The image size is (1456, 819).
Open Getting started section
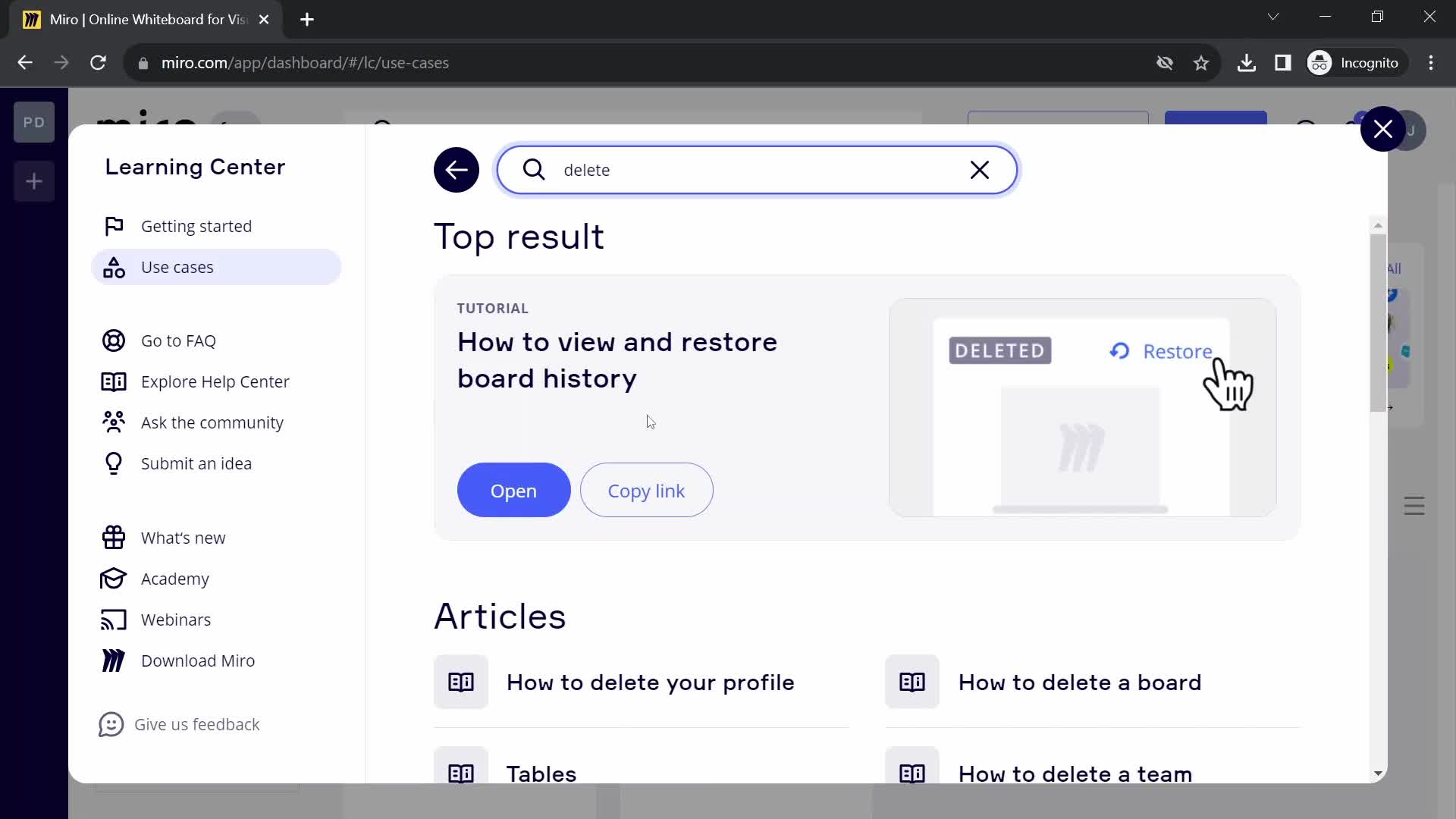[x=216, y=226]
